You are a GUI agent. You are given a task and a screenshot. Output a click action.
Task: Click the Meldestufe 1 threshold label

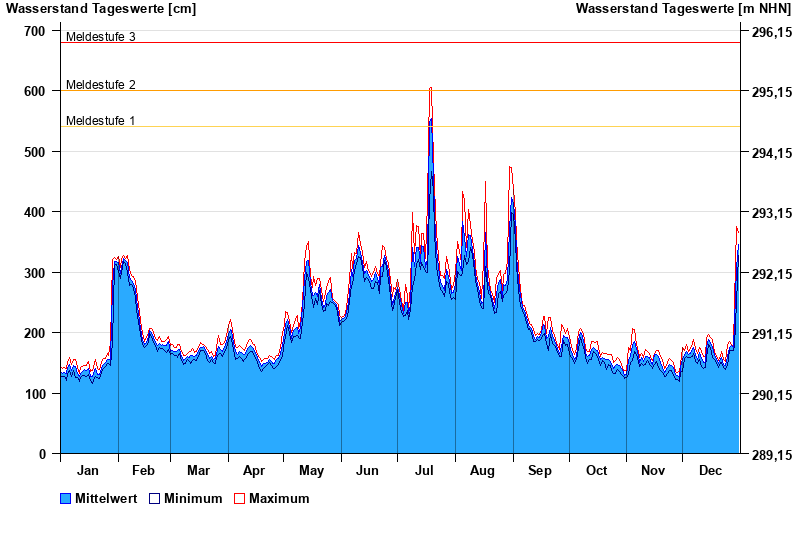100,121
